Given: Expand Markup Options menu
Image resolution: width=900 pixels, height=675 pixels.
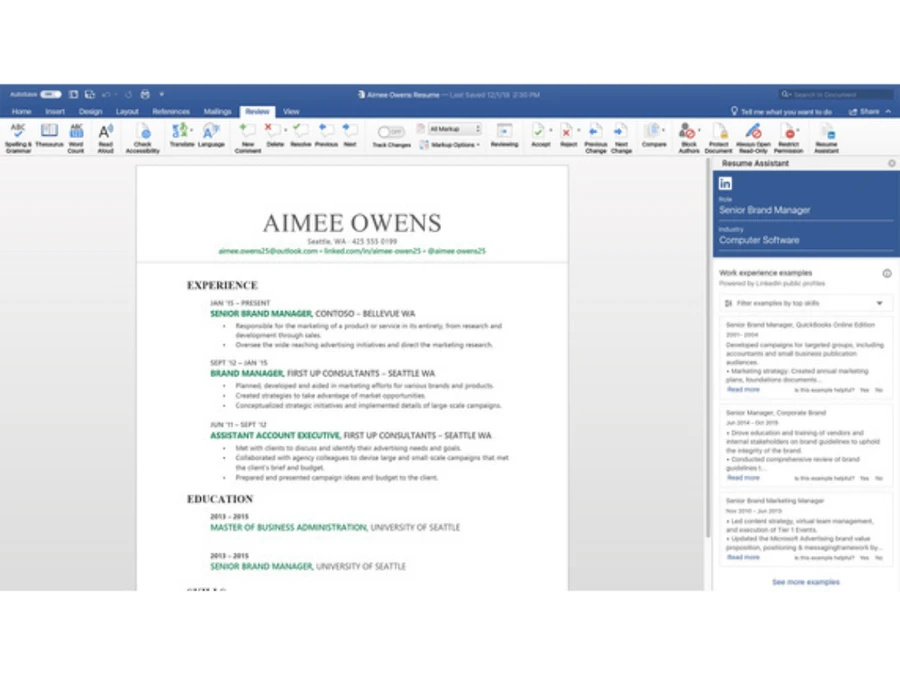Looking at the screenshot, I should tap(451, 145).
